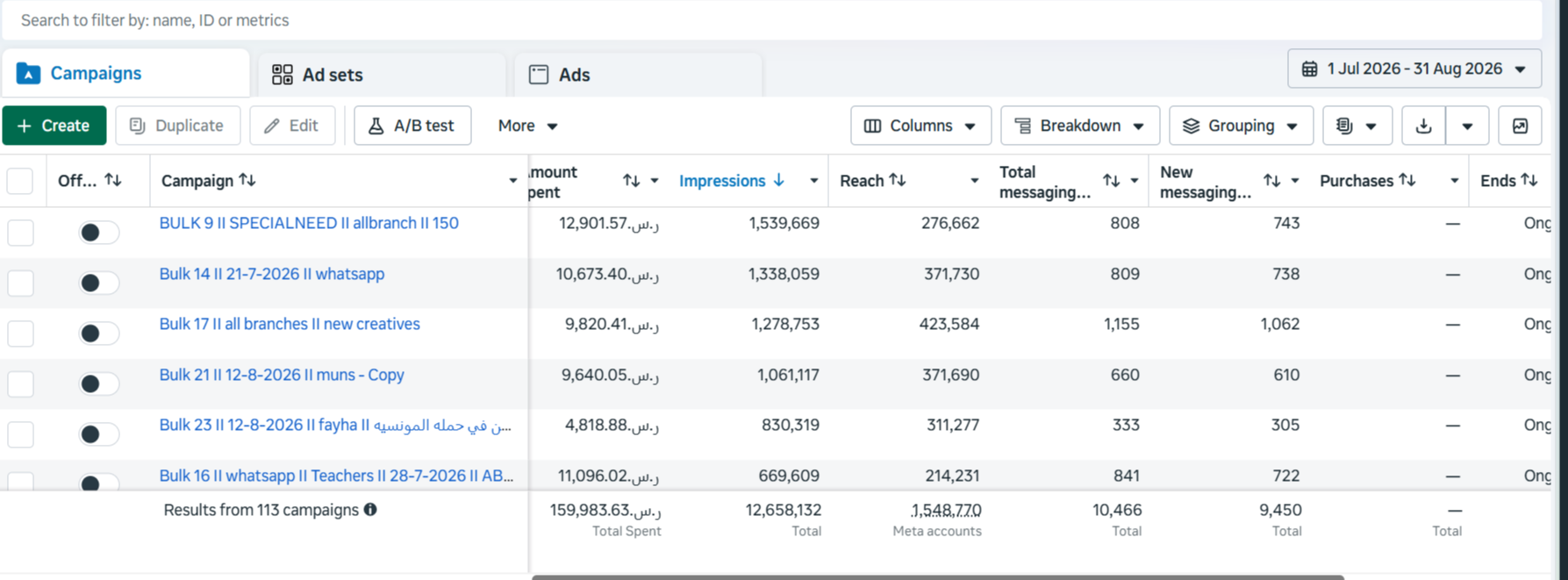
Task: Sort by New messaging column arrows
Action: point(1271,181)
